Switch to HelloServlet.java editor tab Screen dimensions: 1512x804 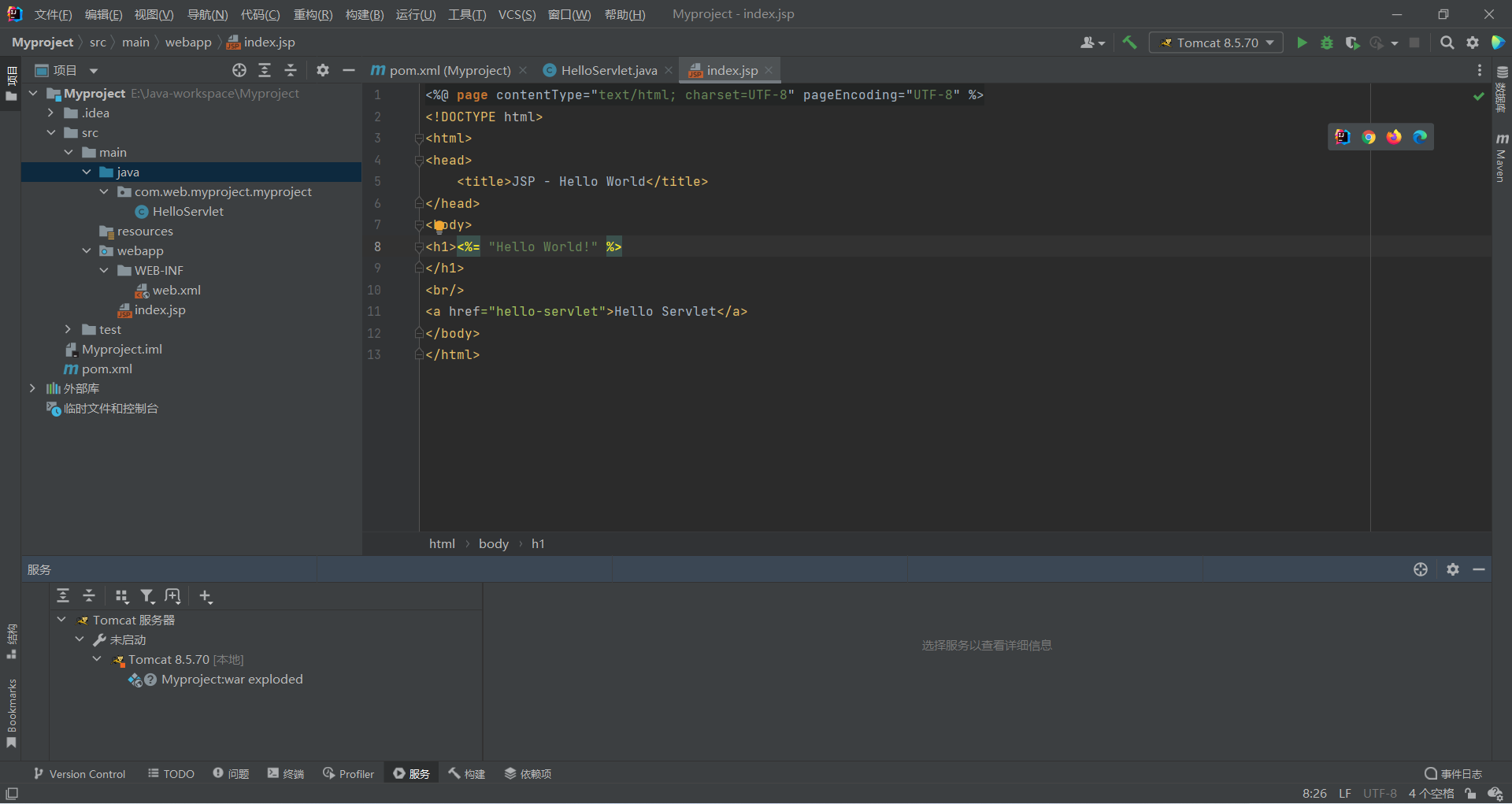pos(608,70)
